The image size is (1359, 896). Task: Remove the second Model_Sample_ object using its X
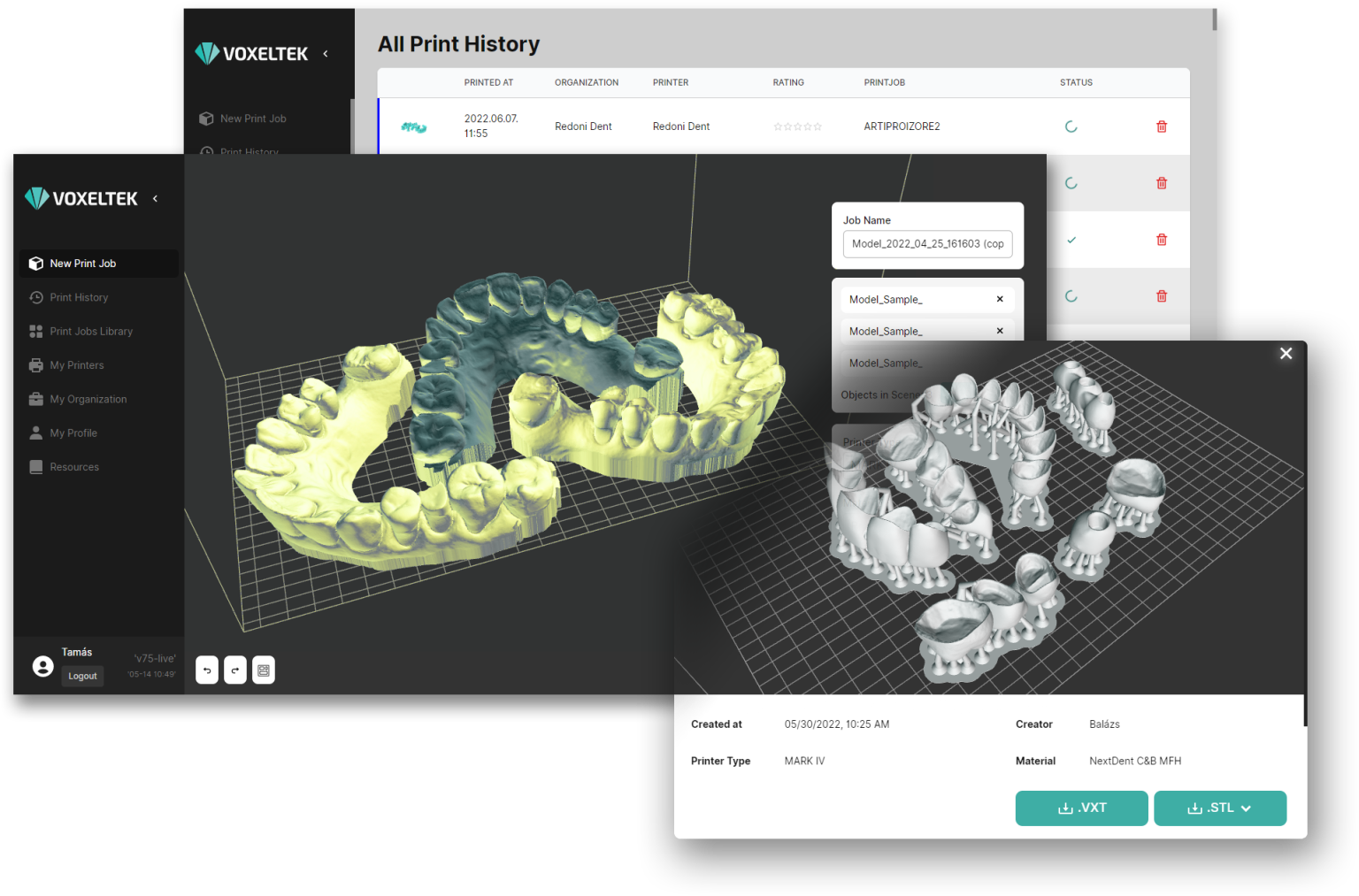1000,331
